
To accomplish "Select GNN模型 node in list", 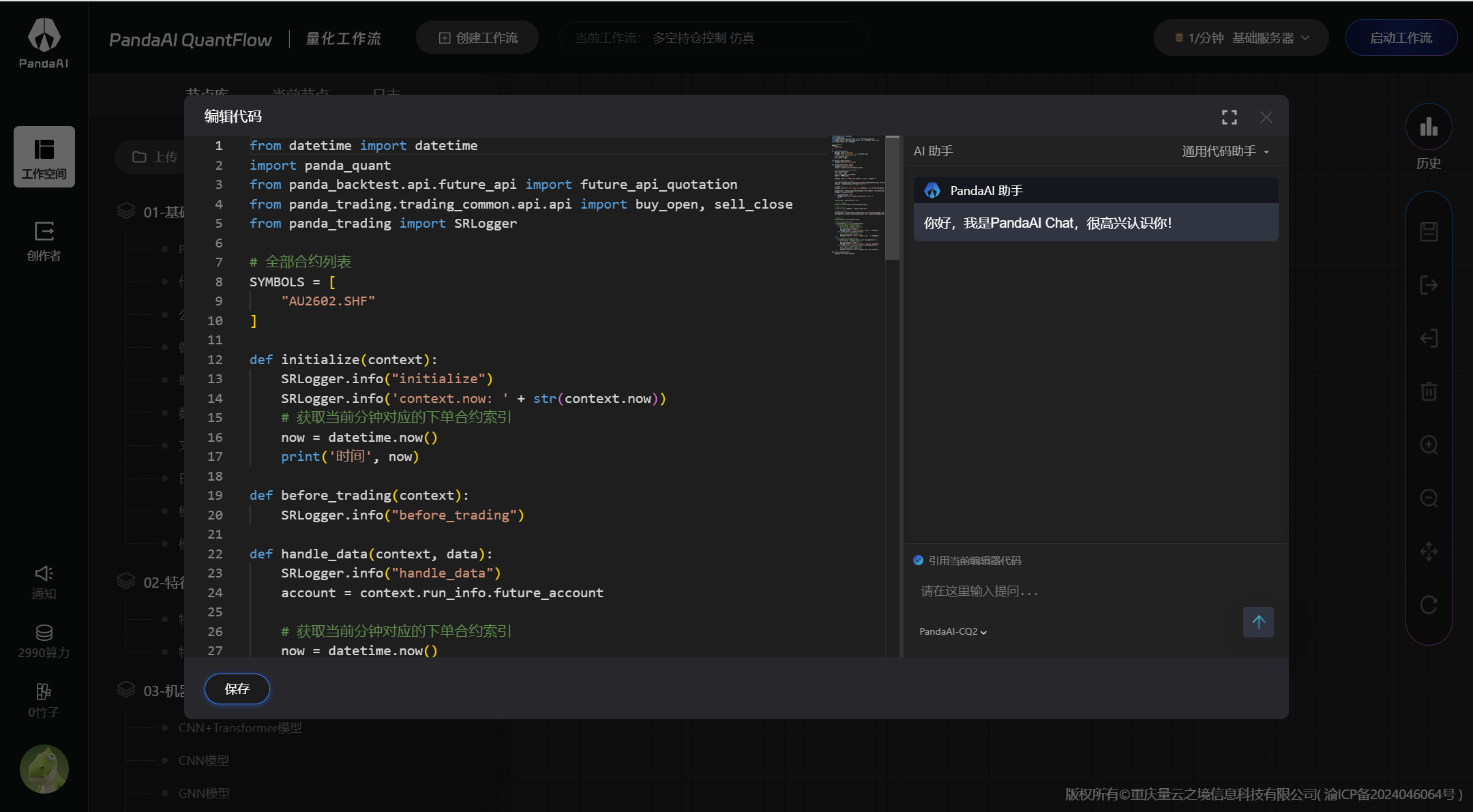I will coord(204,794).
